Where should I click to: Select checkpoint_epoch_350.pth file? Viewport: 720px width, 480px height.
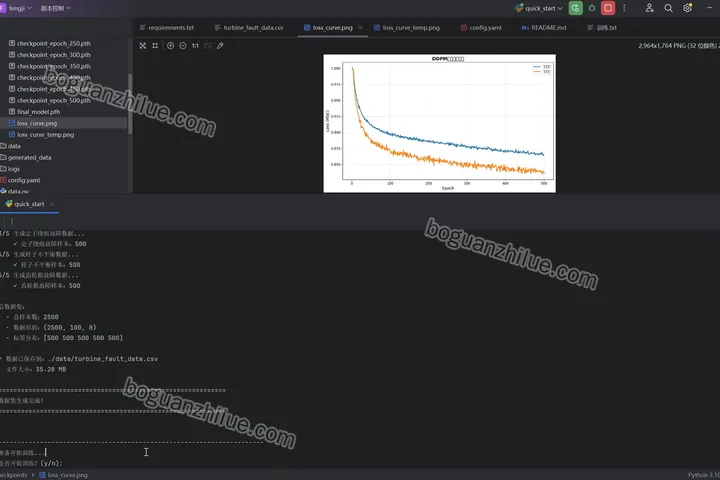54,66
